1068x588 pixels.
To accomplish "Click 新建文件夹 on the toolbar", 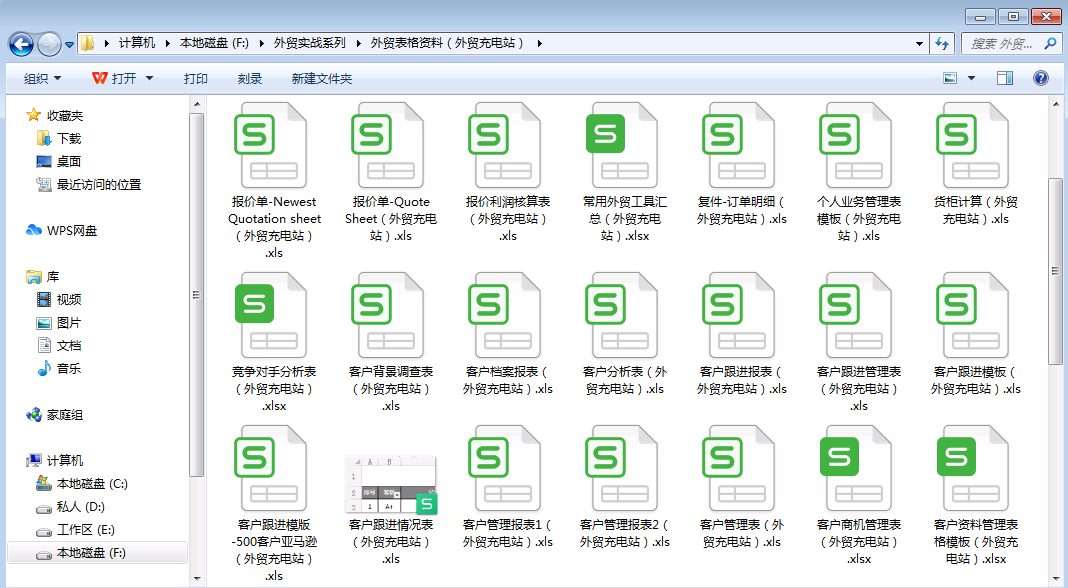I will click(321, 77).
